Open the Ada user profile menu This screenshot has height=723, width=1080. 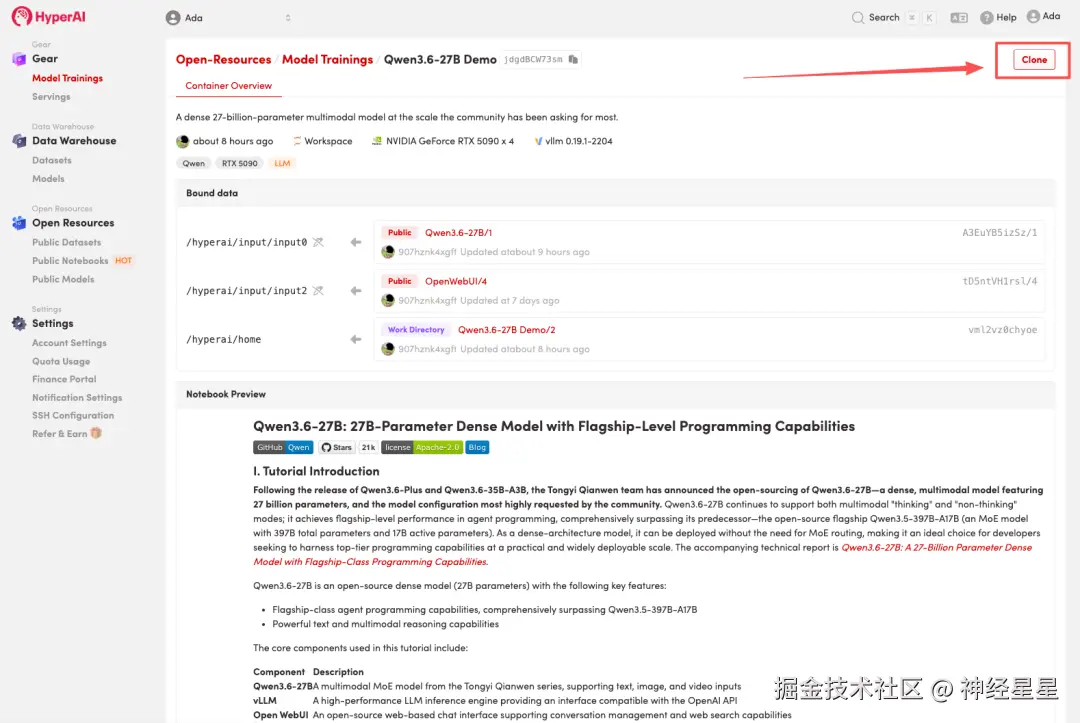1043,17
